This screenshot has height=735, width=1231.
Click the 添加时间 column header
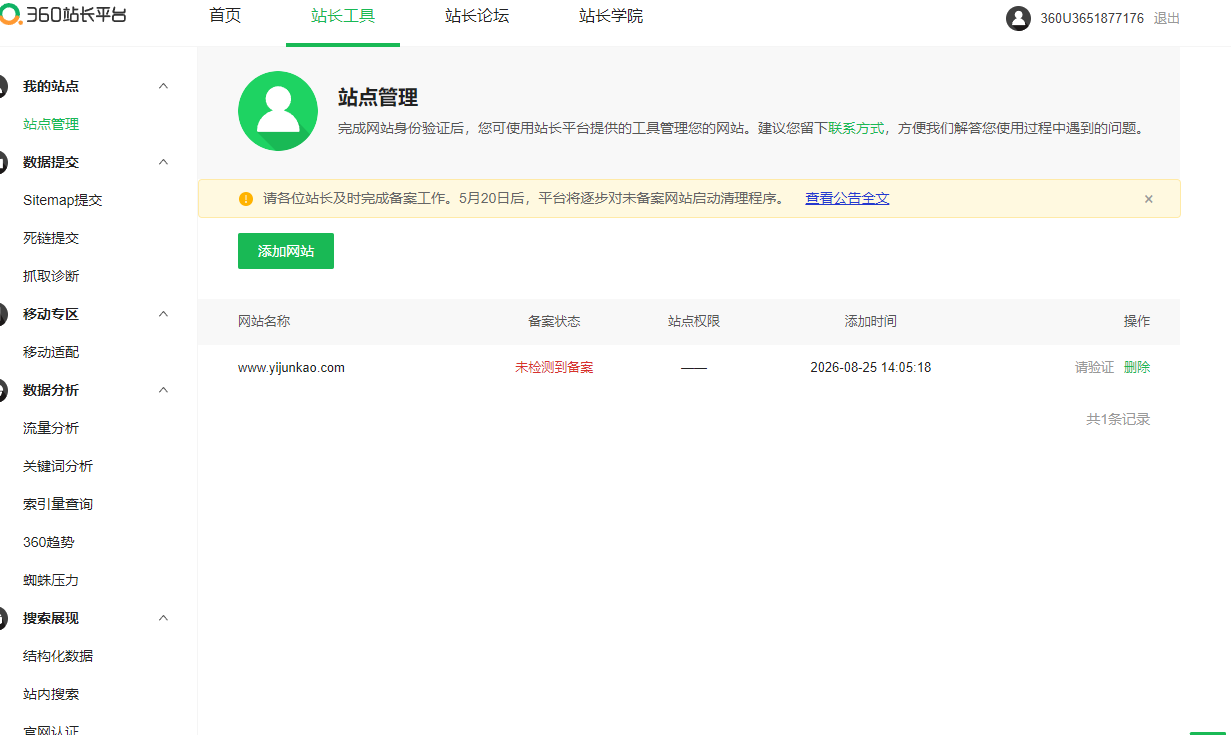[871, 322]
